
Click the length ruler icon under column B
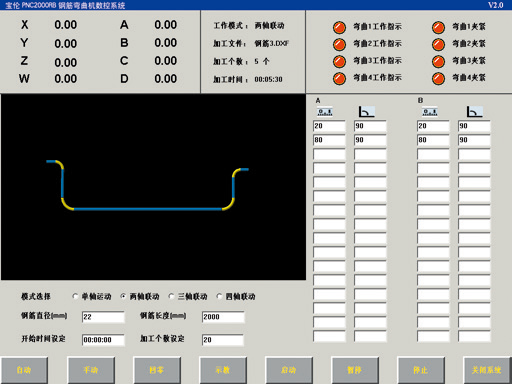point(430,112)
